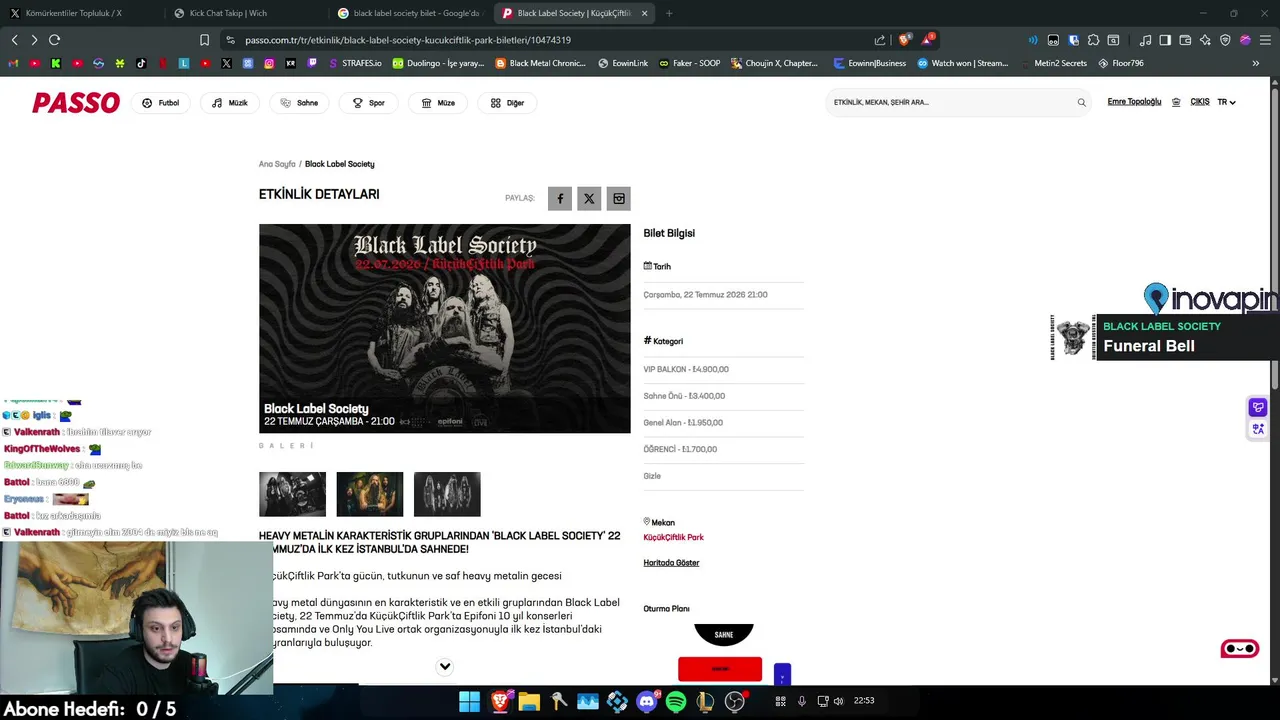Select the VIP BALKON - ₺4.900,00 row

coord(723,369)
